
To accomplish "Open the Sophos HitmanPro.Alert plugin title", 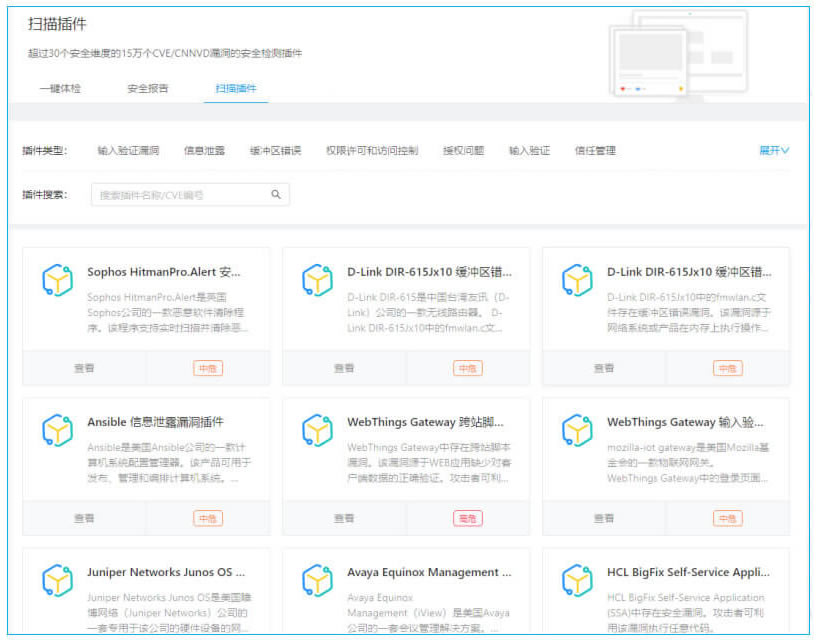I will pyautogui.click(x=164, y=272).
